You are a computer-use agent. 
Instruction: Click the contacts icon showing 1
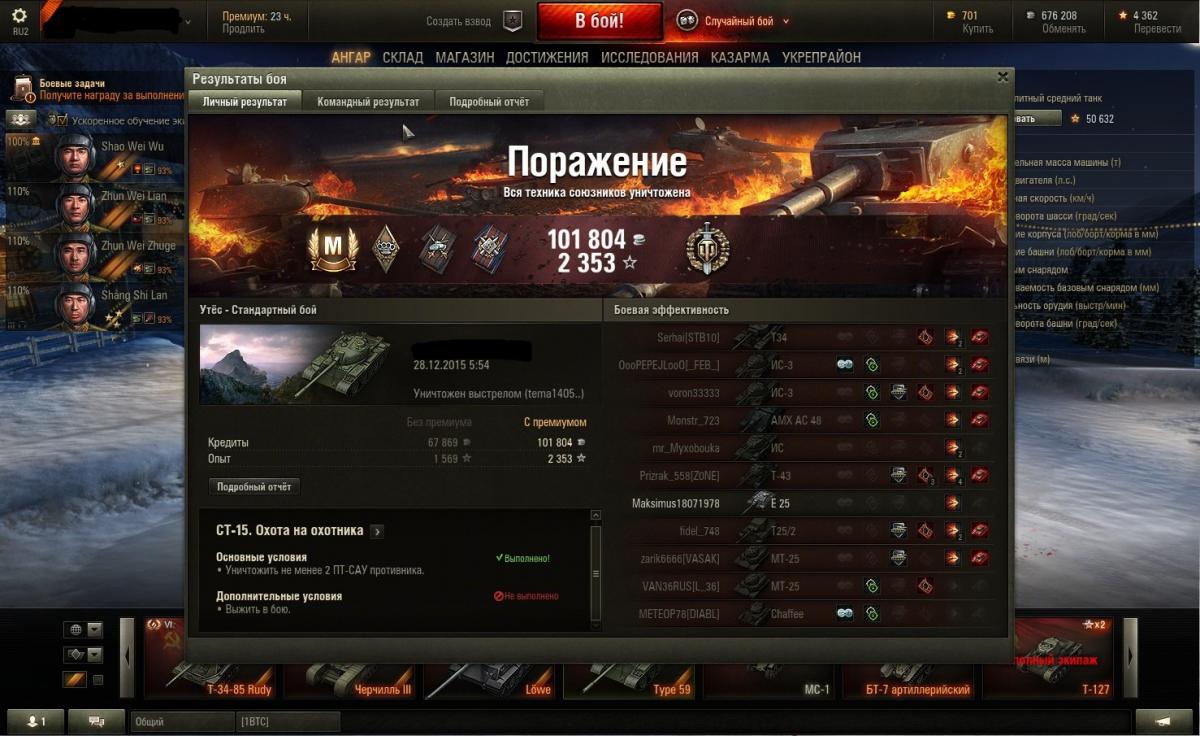coord(35,721)
